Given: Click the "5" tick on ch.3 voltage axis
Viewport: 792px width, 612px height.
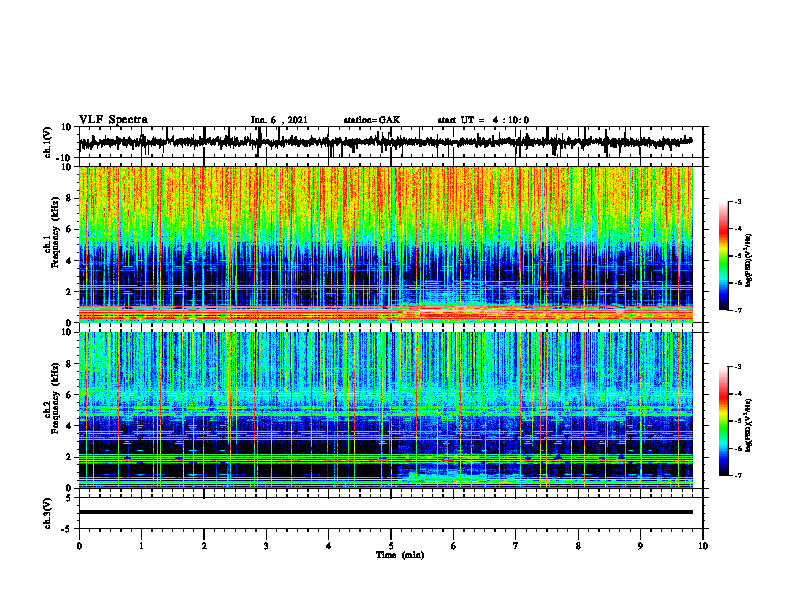Looking at the screenshot, I should coord(69,498).
